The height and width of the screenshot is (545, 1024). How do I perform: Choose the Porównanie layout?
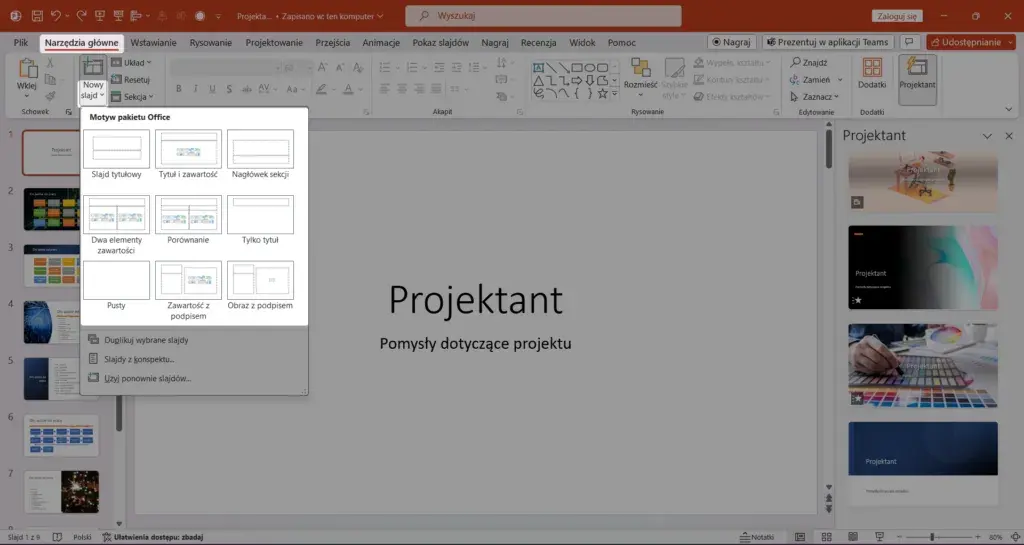click(188, 221)
